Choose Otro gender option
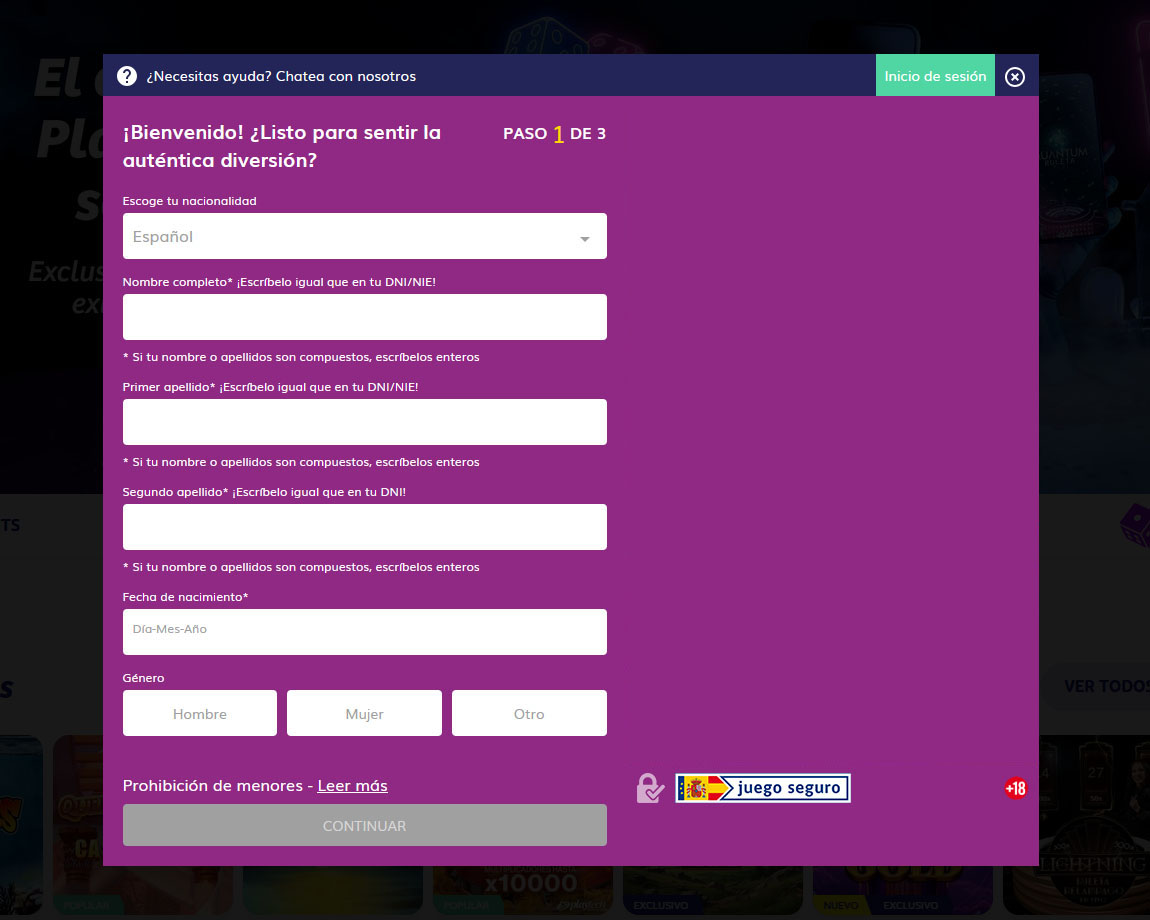This screenshot has width=1150, height=920. point(529,713)
